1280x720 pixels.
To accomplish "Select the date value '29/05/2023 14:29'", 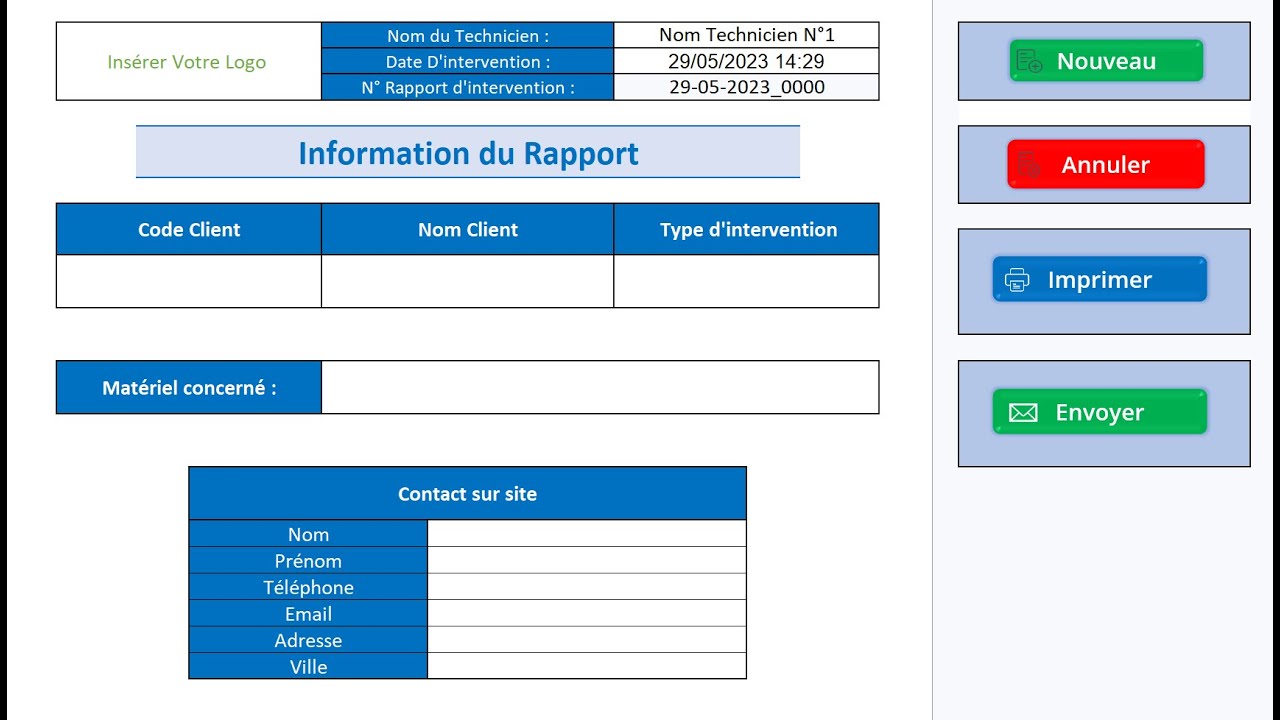I will point(746,61).
